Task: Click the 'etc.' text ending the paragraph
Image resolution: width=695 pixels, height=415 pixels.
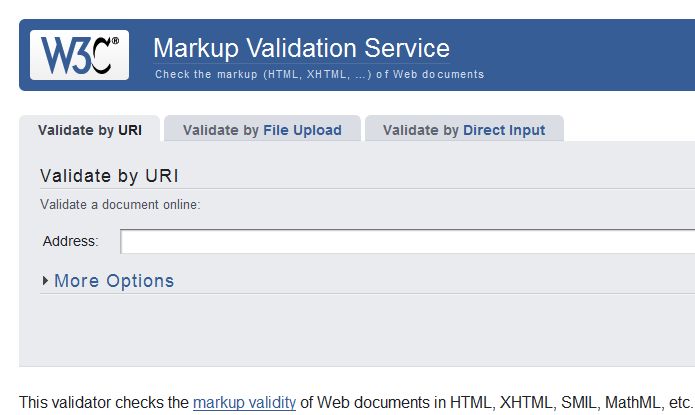Action: 681,403
